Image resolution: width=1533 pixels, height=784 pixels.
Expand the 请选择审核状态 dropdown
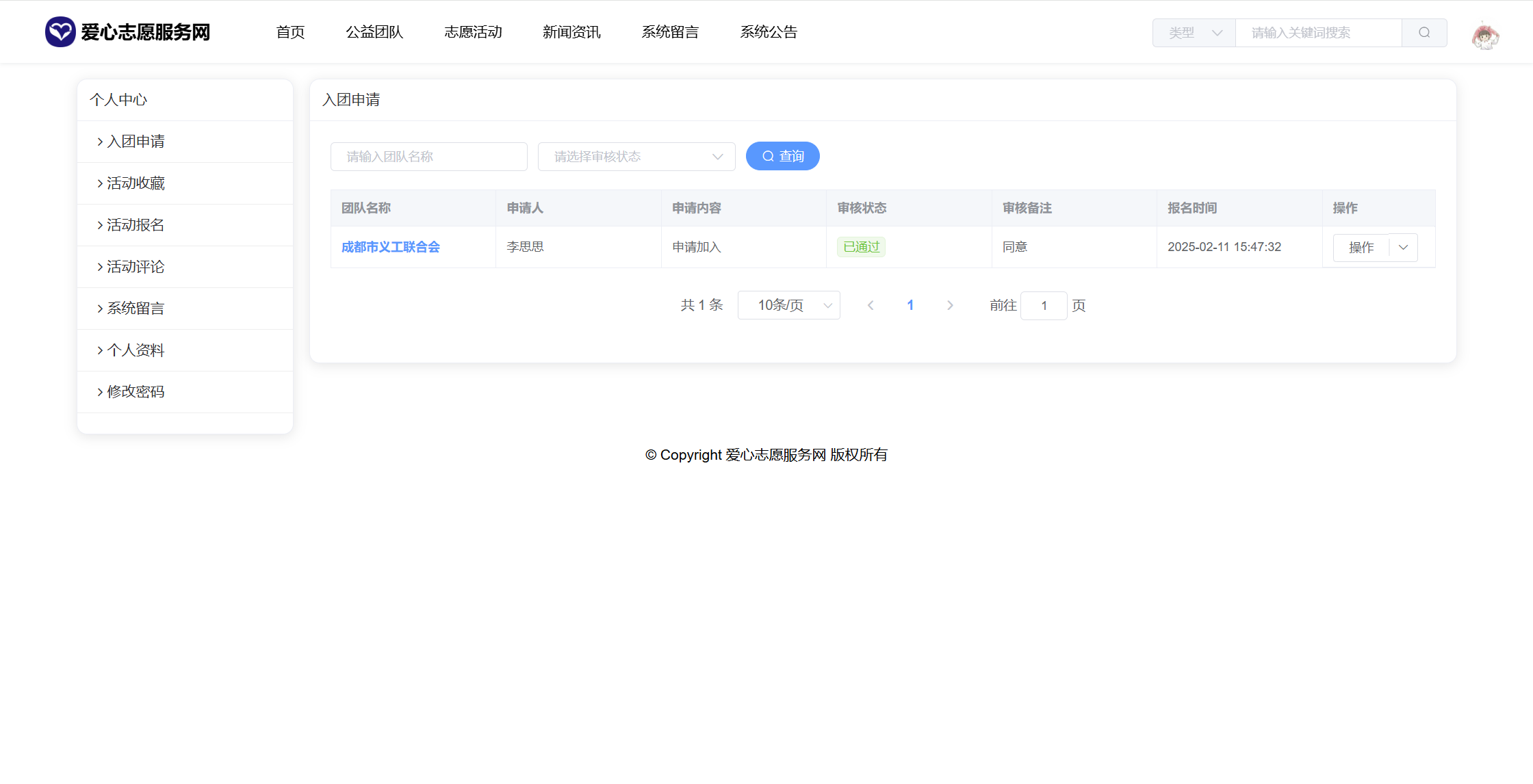pyautogui.click(x=636, y=157)
